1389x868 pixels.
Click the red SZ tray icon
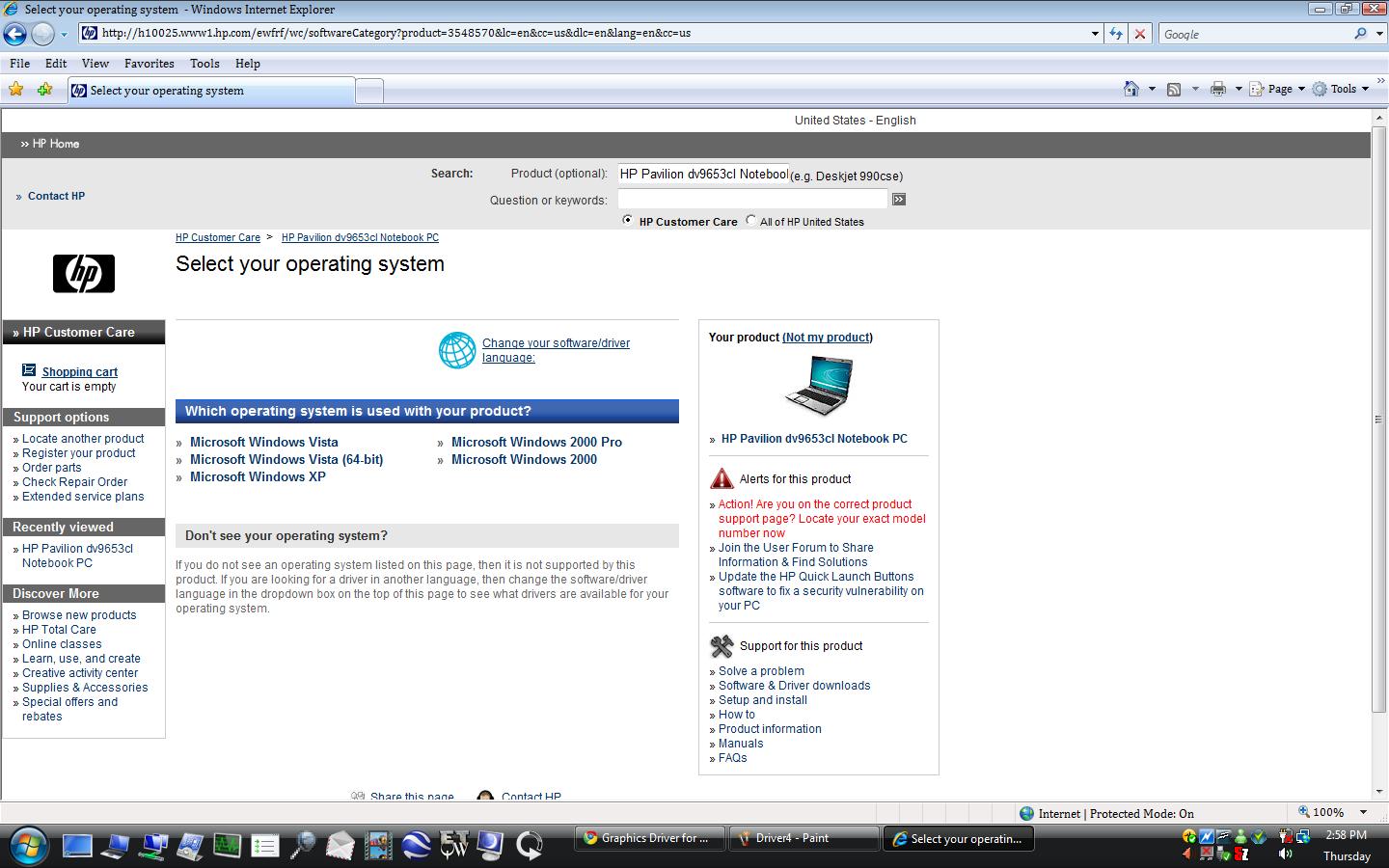[x=1241, y=854]
